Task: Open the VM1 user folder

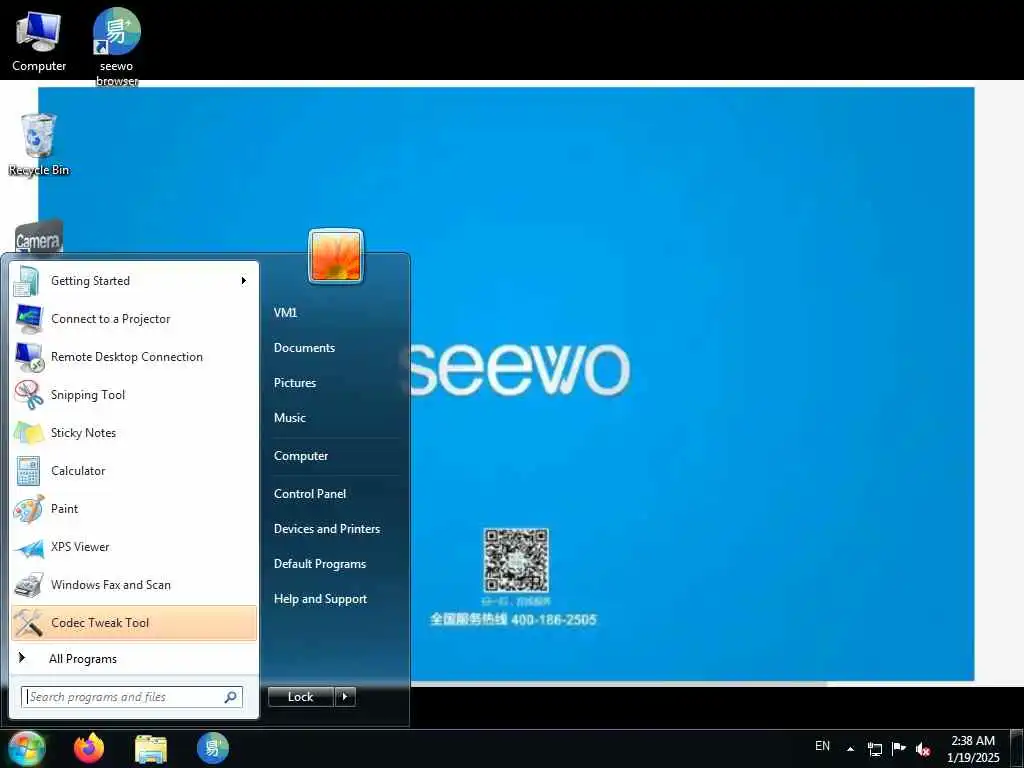Action: (285, 313)
